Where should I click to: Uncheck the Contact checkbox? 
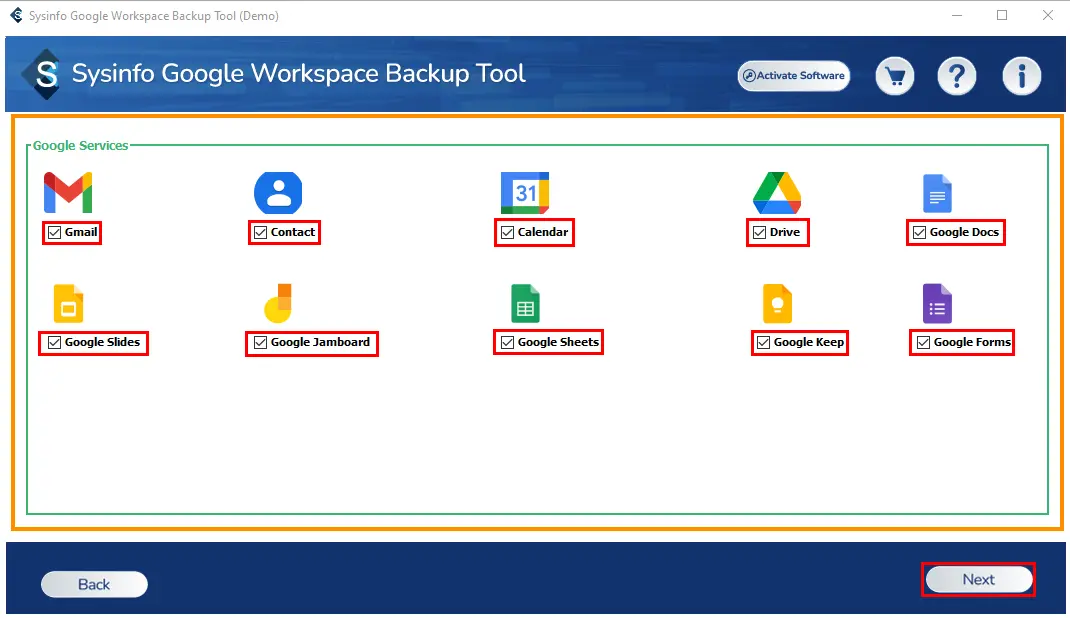260,233
